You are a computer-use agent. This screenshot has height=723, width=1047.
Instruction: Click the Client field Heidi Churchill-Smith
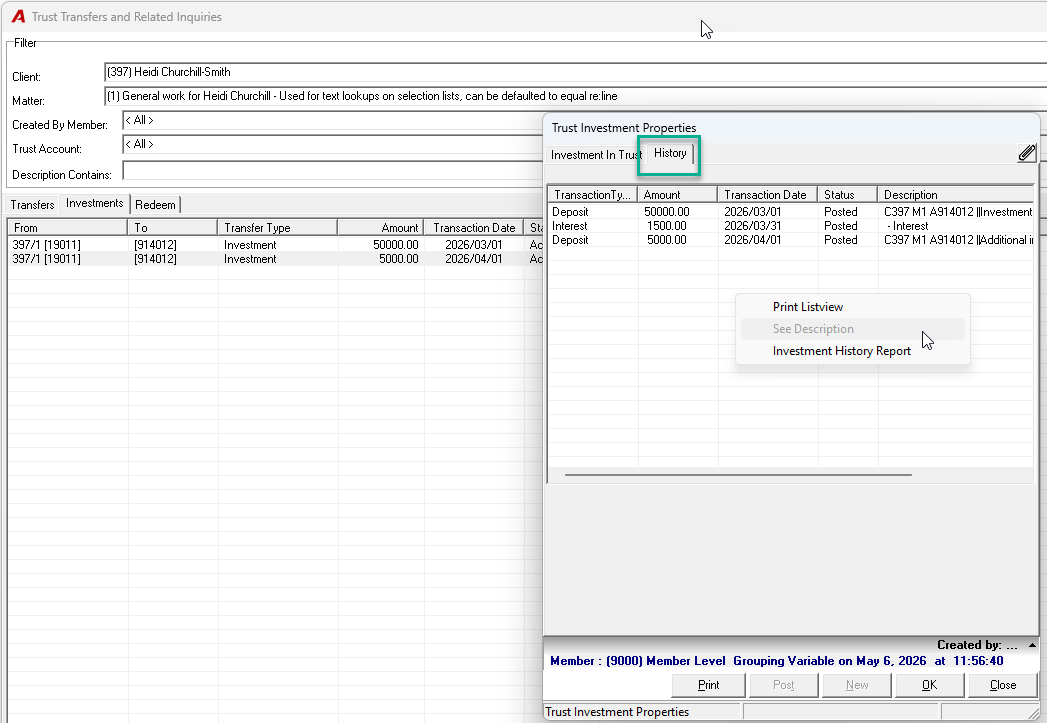tap(574, 72)
